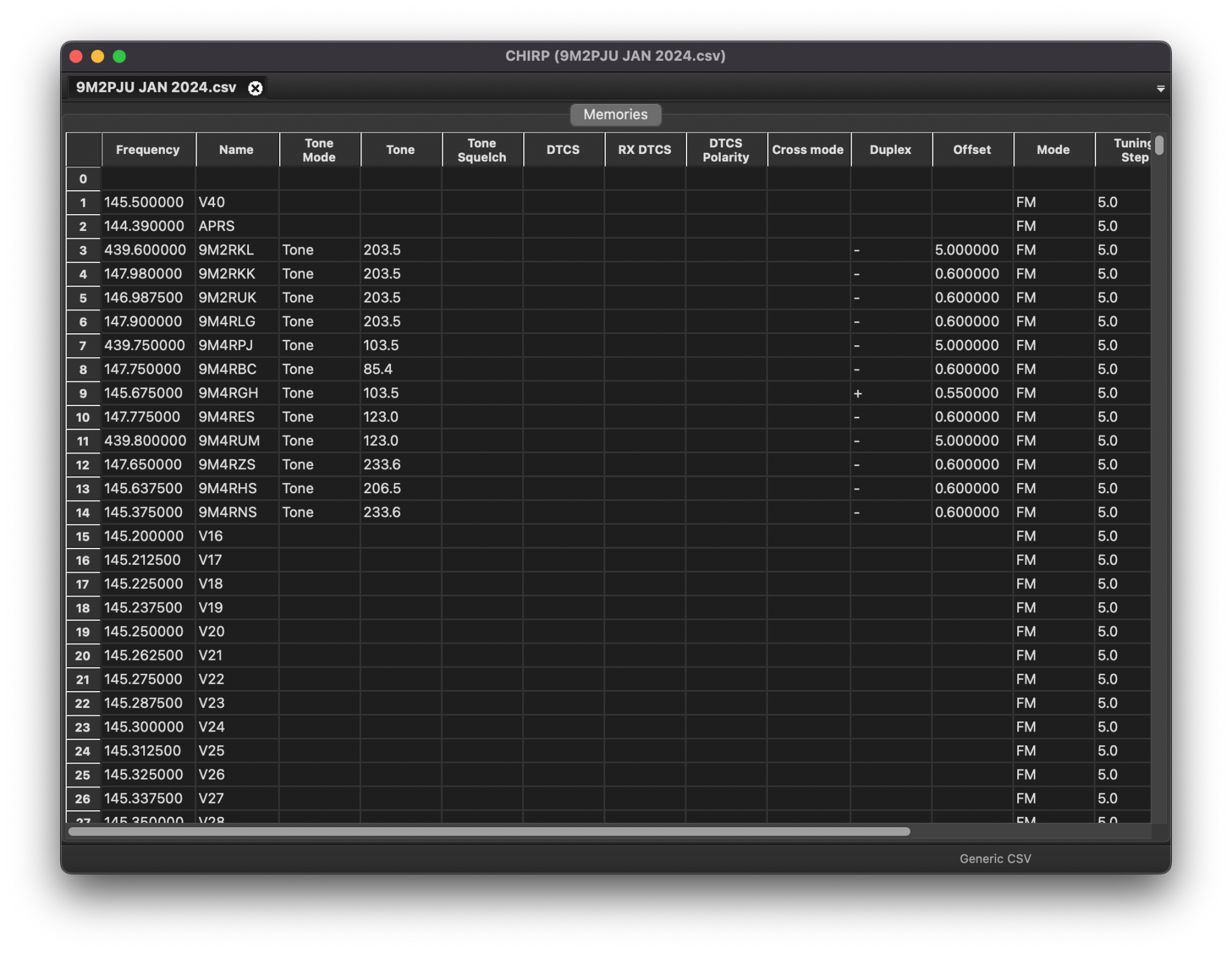The height and width of the screenshot is (954, 1232).
Task: Select the empty Frequency cell in row 0
Action: pos(148,178)
